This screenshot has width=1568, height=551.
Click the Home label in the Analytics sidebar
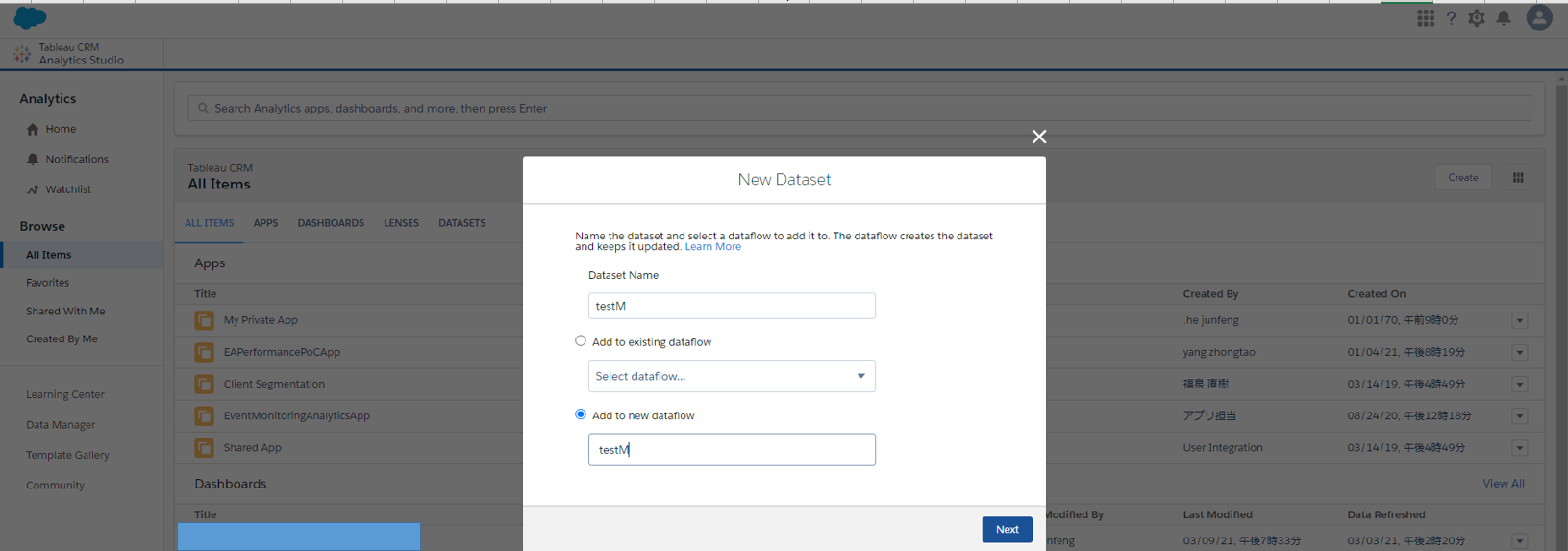61,129
